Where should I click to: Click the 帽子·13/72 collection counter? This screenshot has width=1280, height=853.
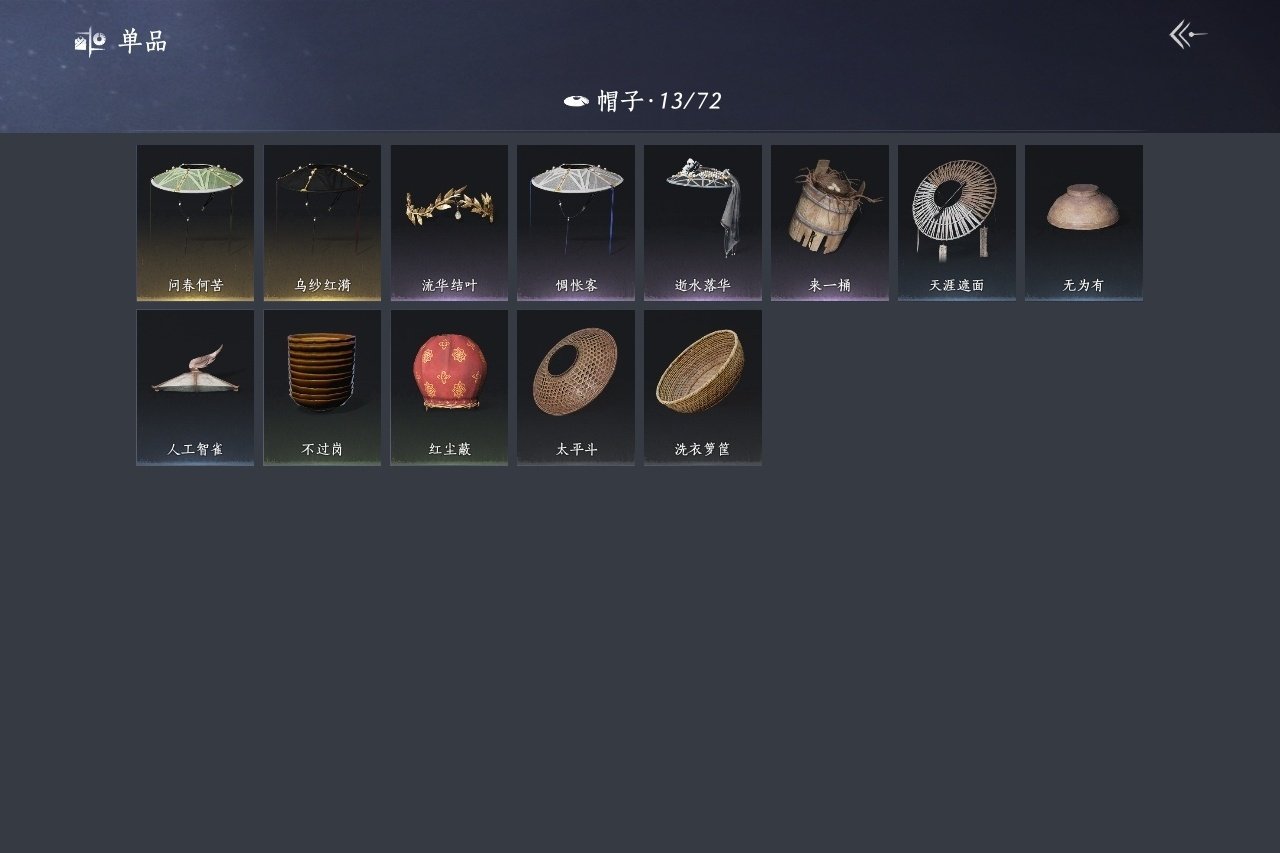coord(660,101)
